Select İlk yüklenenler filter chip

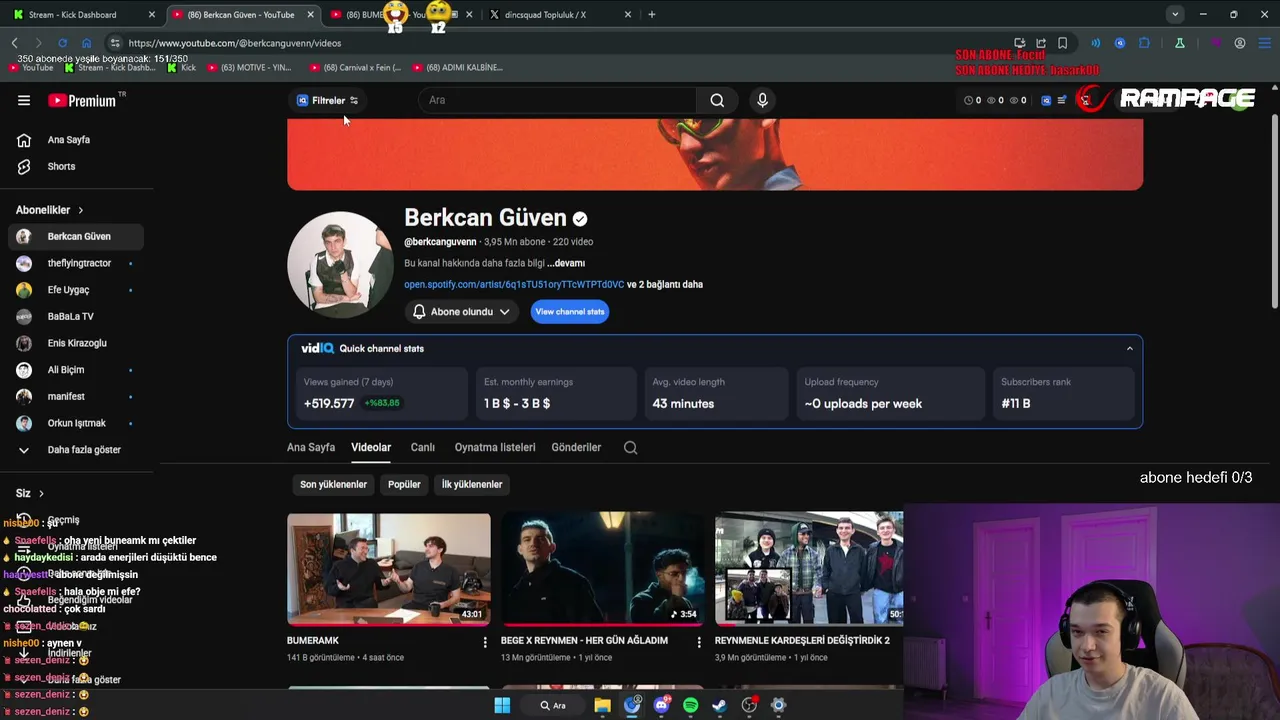click(x=472, y=484)
